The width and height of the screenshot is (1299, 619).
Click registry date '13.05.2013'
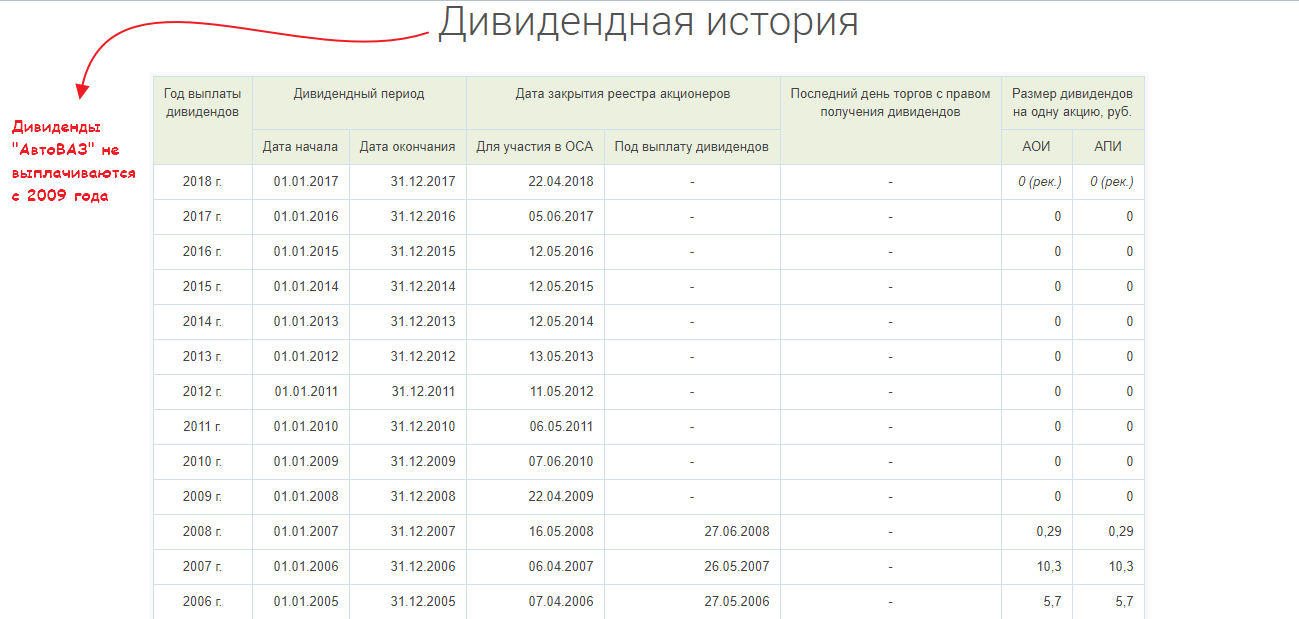[x=561, y=357]
